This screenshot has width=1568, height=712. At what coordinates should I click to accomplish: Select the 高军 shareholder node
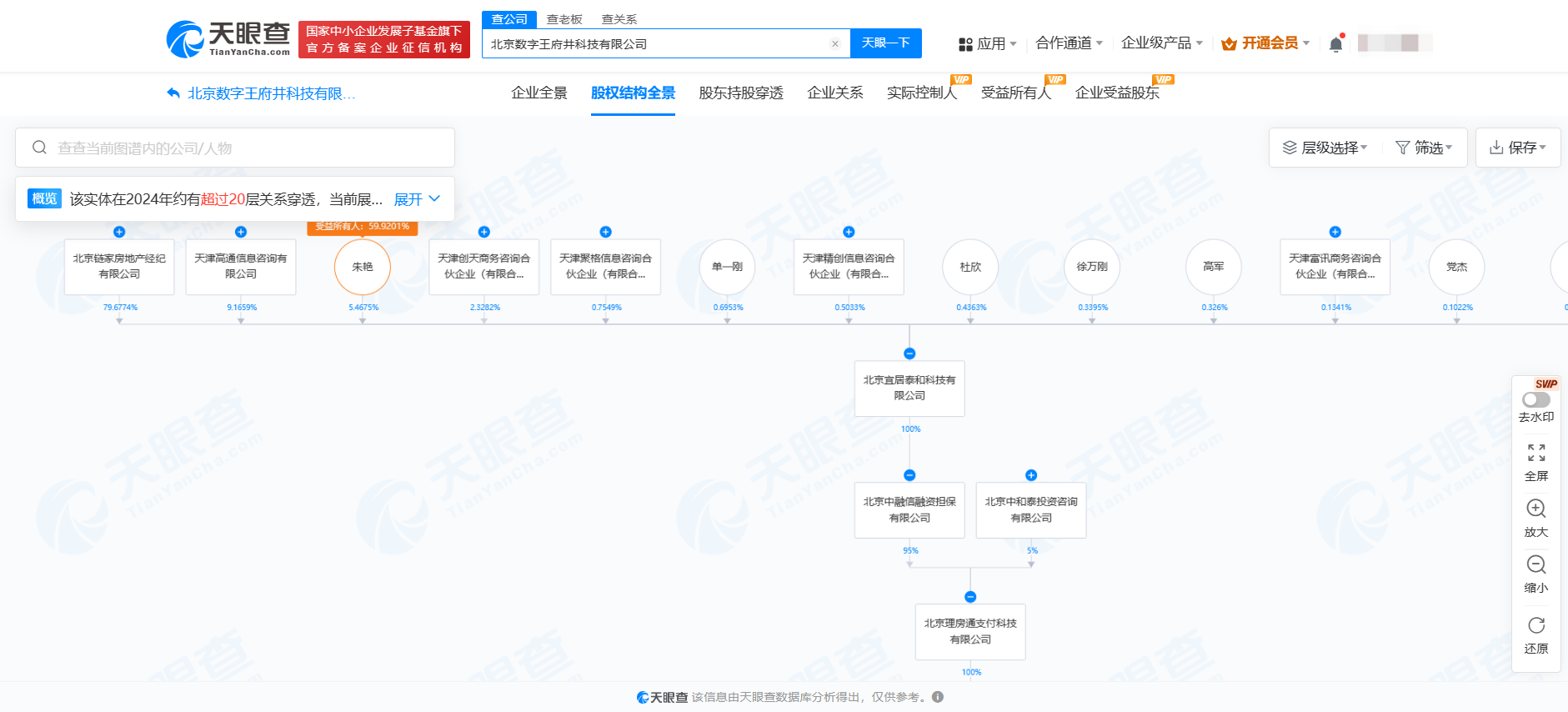[x=1214, y=267]
